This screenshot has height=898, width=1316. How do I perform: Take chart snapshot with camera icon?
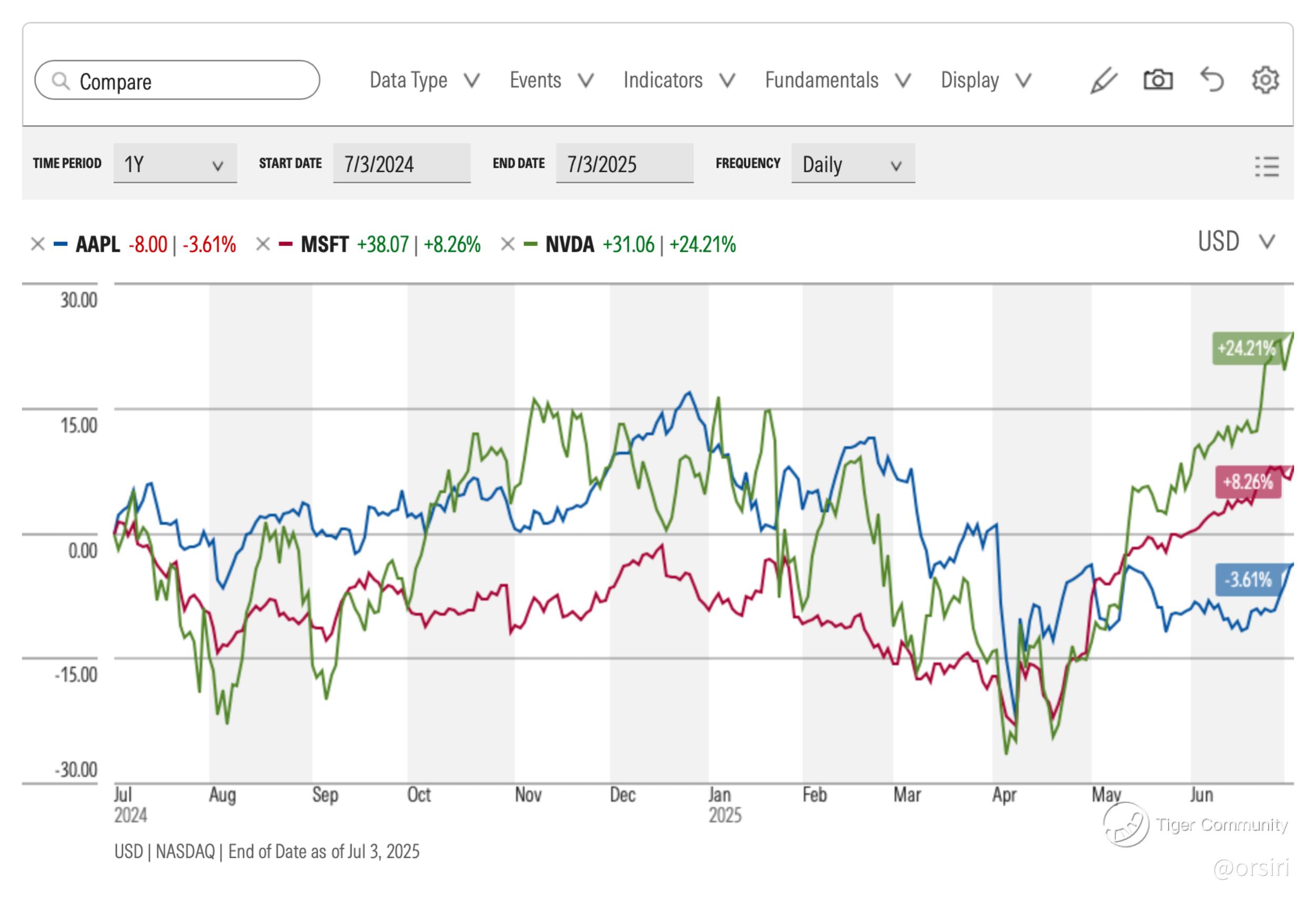pos(1158,80)
